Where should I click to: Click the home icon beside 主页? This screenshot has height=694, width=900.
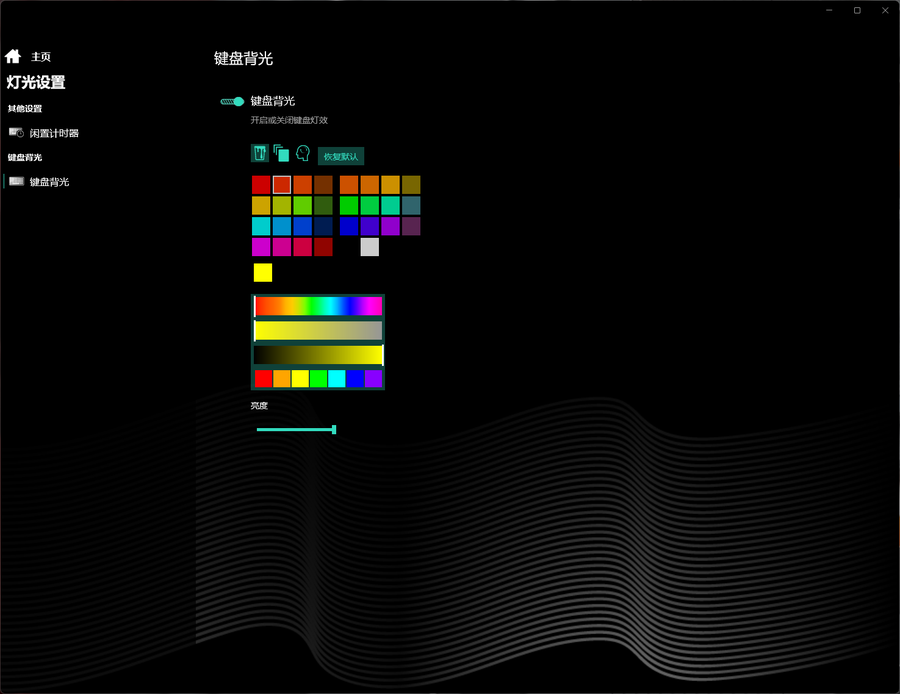click(13, 56)
